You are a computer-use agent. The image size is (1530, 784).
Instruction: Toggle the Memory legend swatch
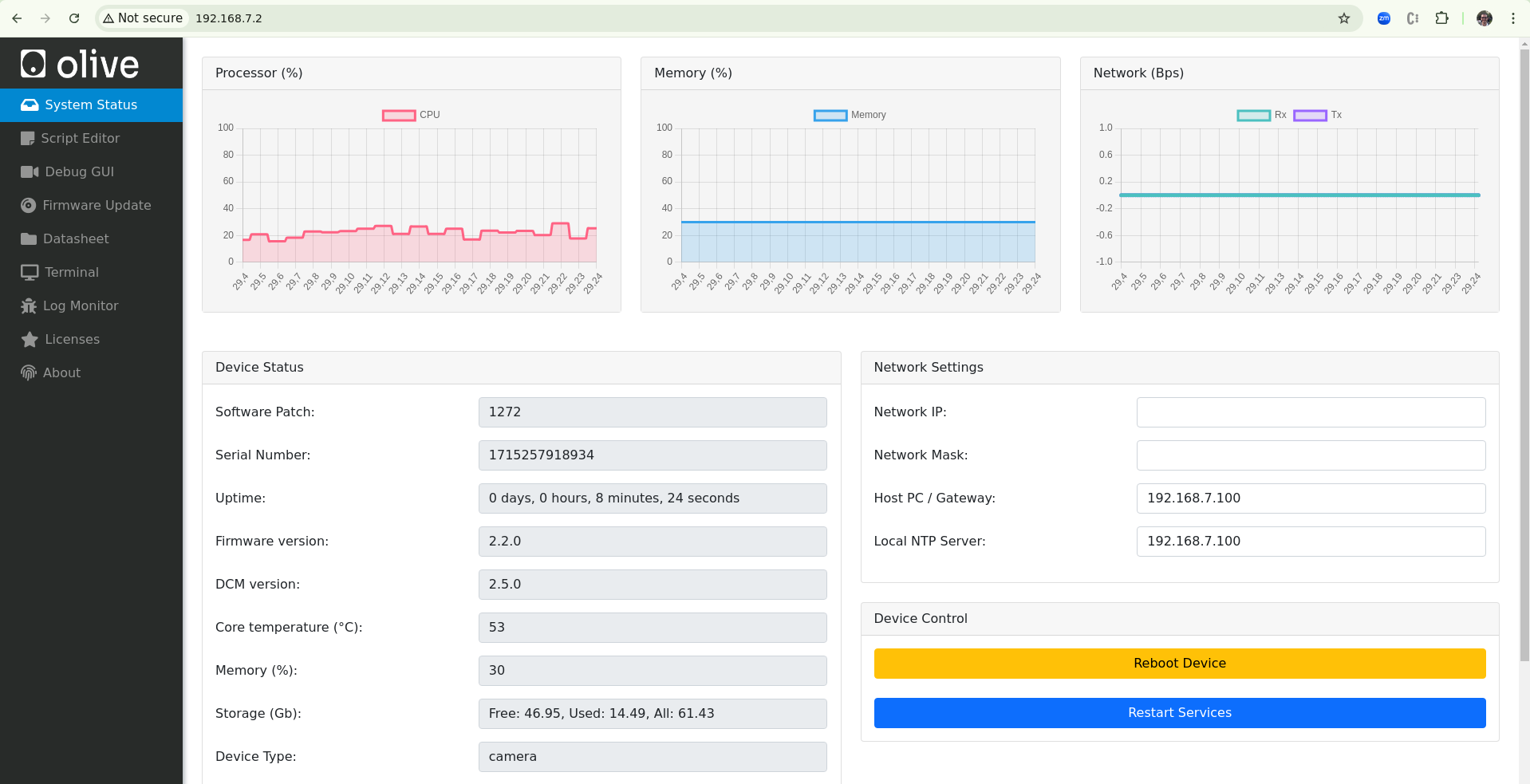coord(830,115)
